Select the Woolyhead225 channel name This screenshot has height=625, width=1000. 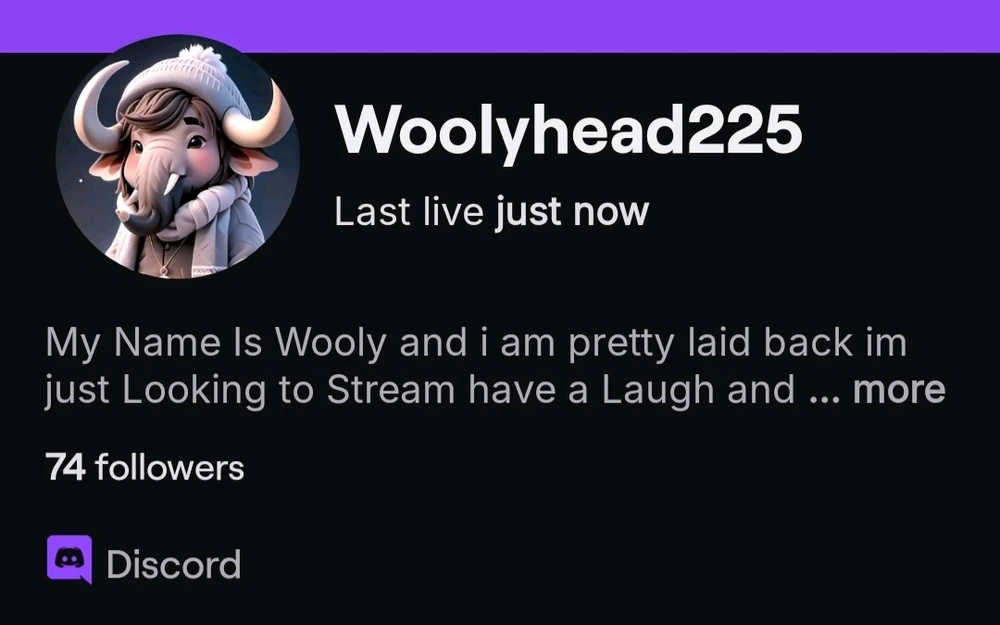point(568,130)
